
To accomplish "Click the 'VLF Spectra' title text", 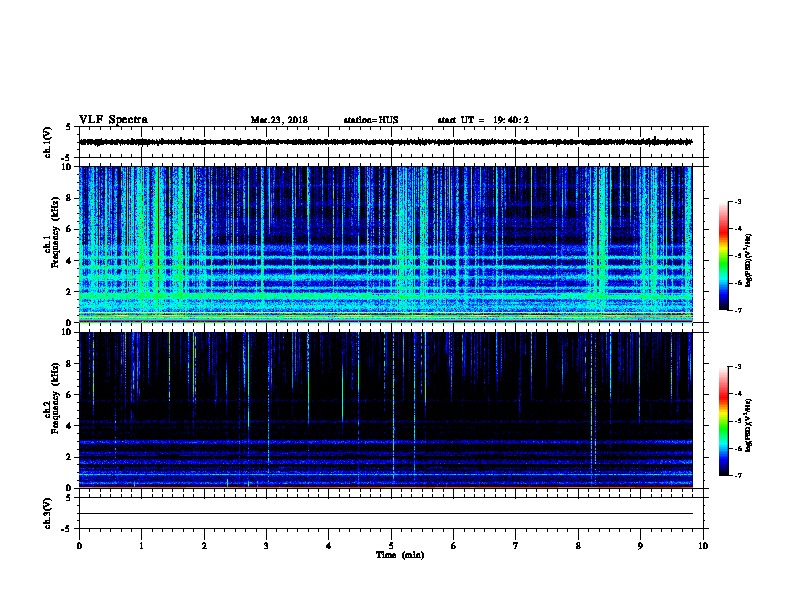I will [113, 120].
